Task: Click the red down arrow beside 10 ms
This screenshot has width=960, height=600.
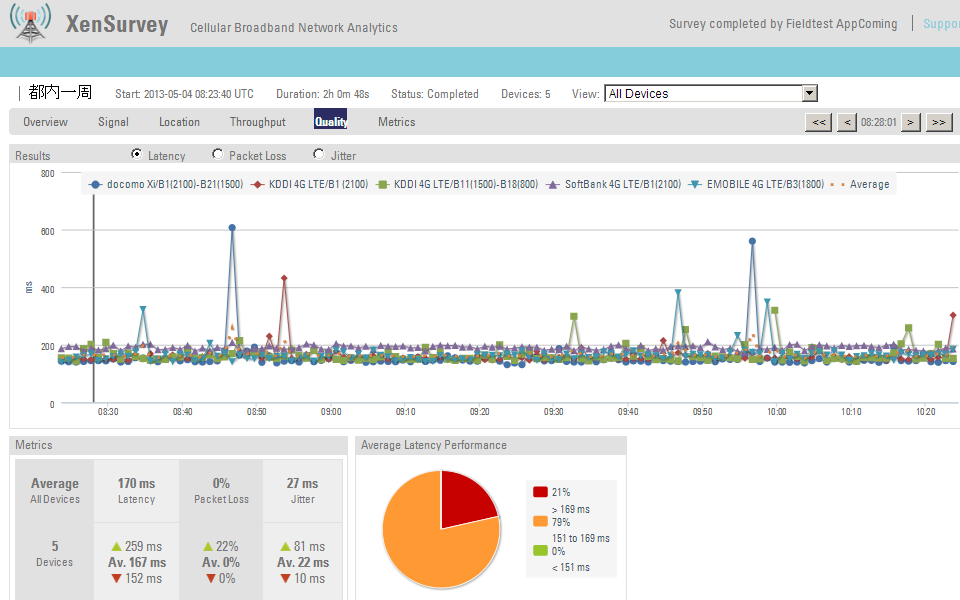Action: (x=285, y=579)
